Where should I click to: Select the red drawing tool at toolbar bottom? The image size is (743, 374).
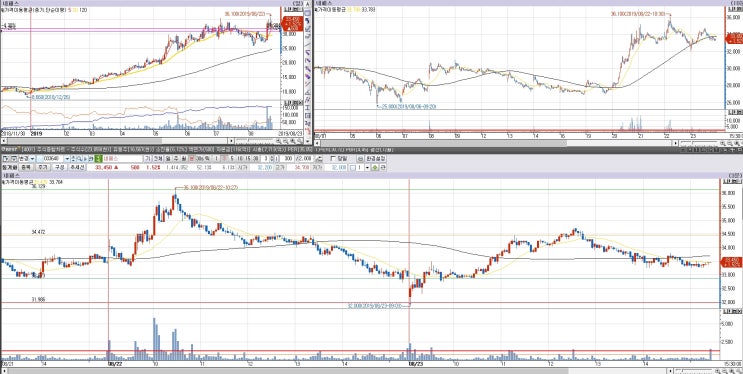308,130
